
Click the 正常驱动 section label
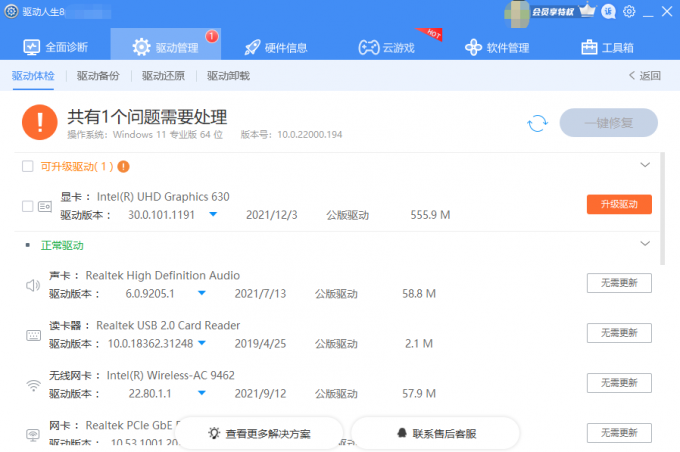(62, 246)
